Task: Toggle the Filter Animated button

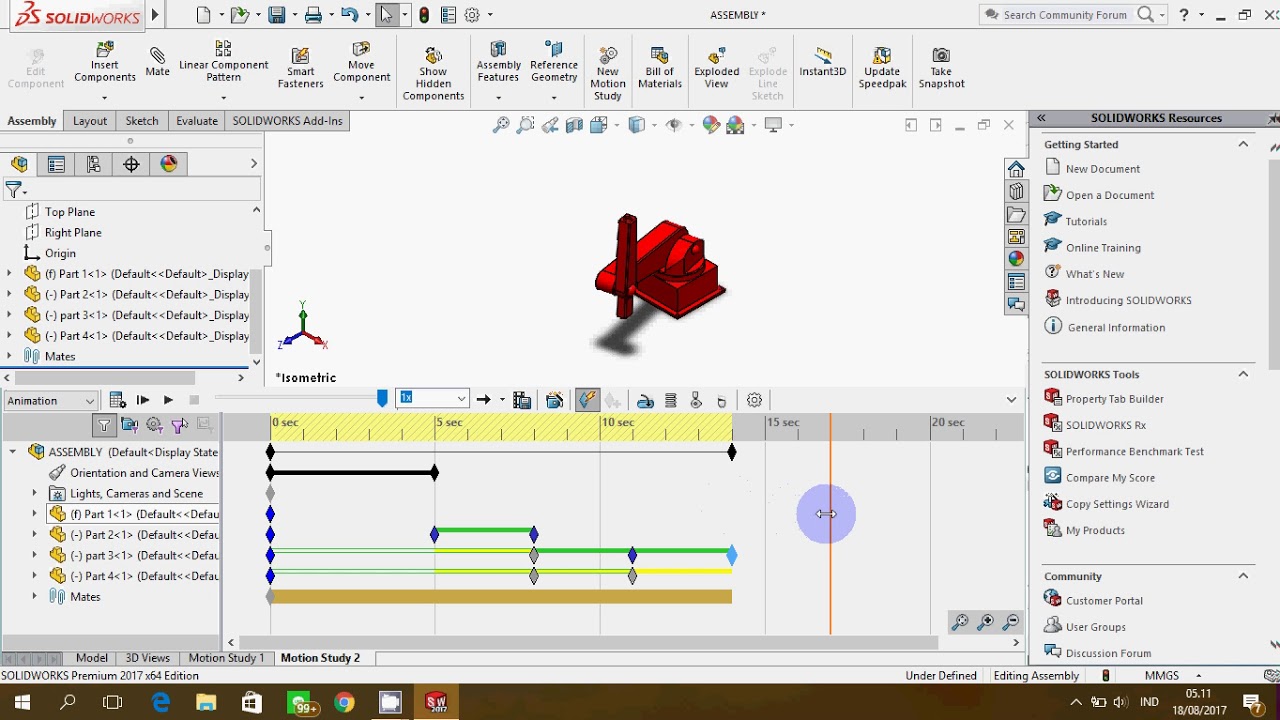Action: (129, 425)
